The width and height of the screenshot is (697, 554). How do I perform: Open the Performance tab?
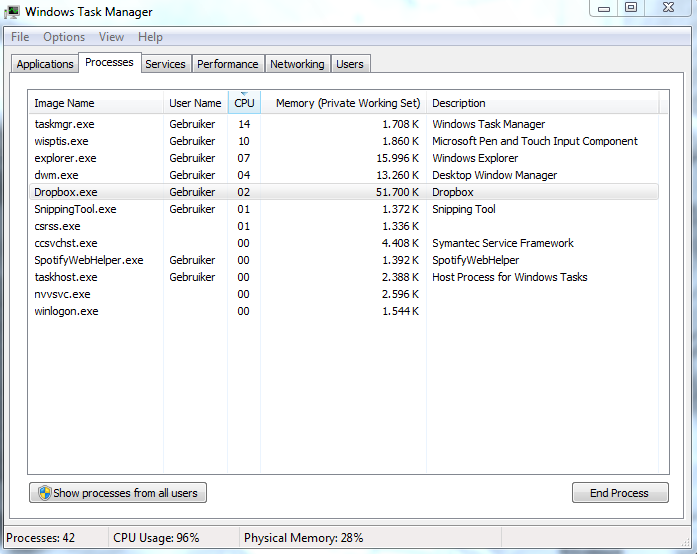tap(228, 64)
